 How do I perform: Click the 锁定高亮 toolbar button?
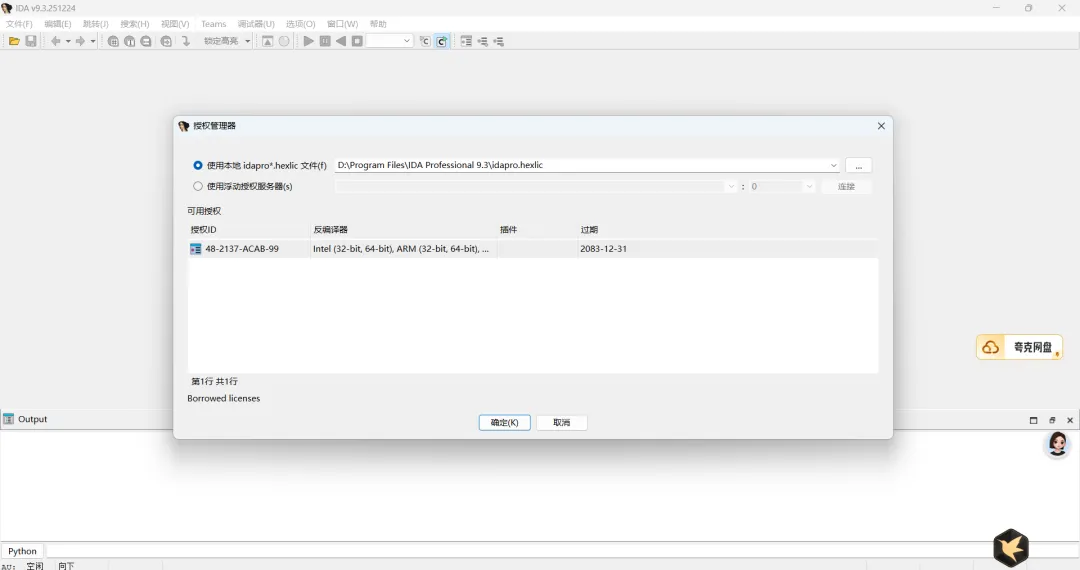221,41
